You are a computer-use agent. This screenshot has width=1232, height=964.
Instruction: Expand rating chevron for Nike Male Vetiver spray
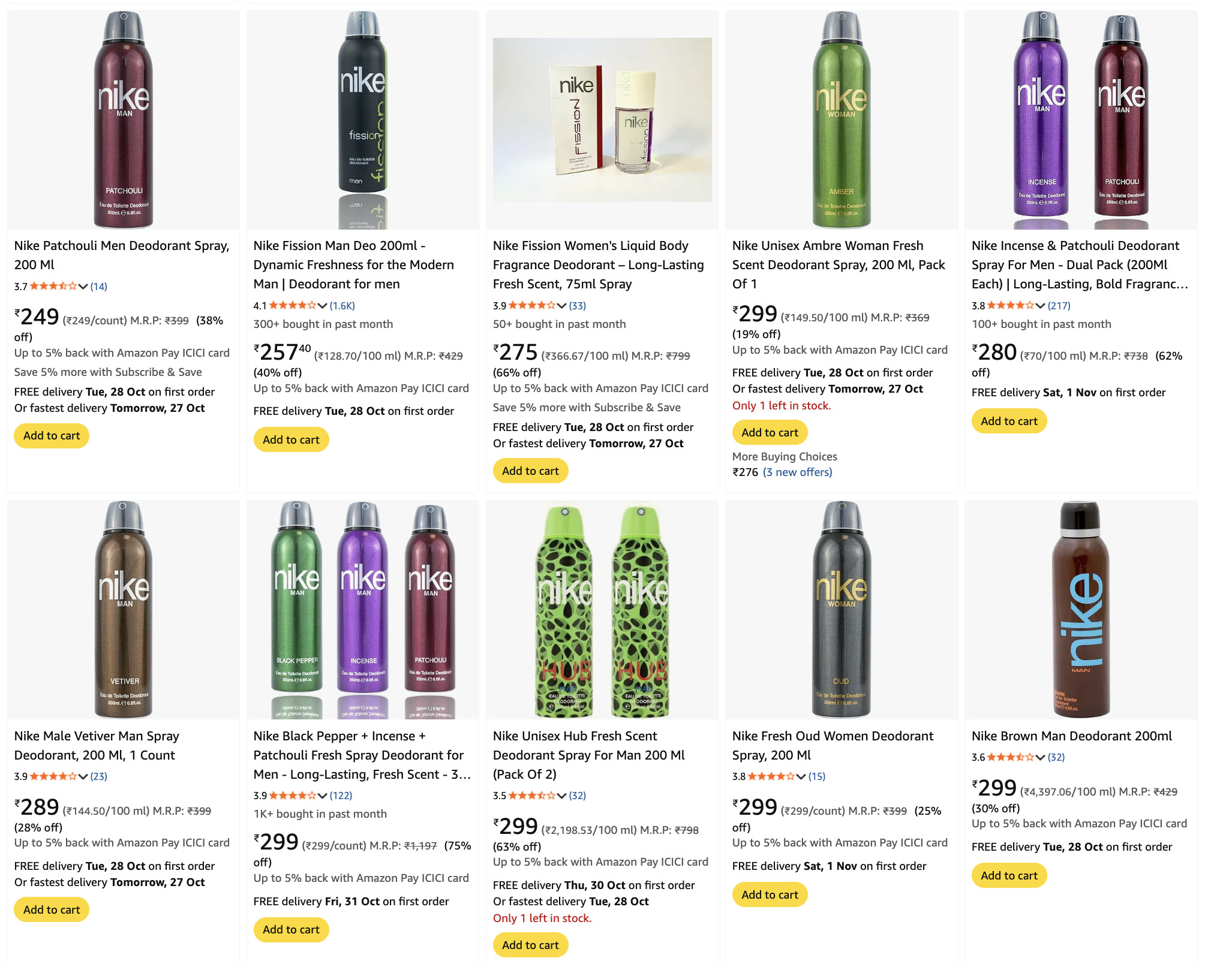[x=83, y=777]
